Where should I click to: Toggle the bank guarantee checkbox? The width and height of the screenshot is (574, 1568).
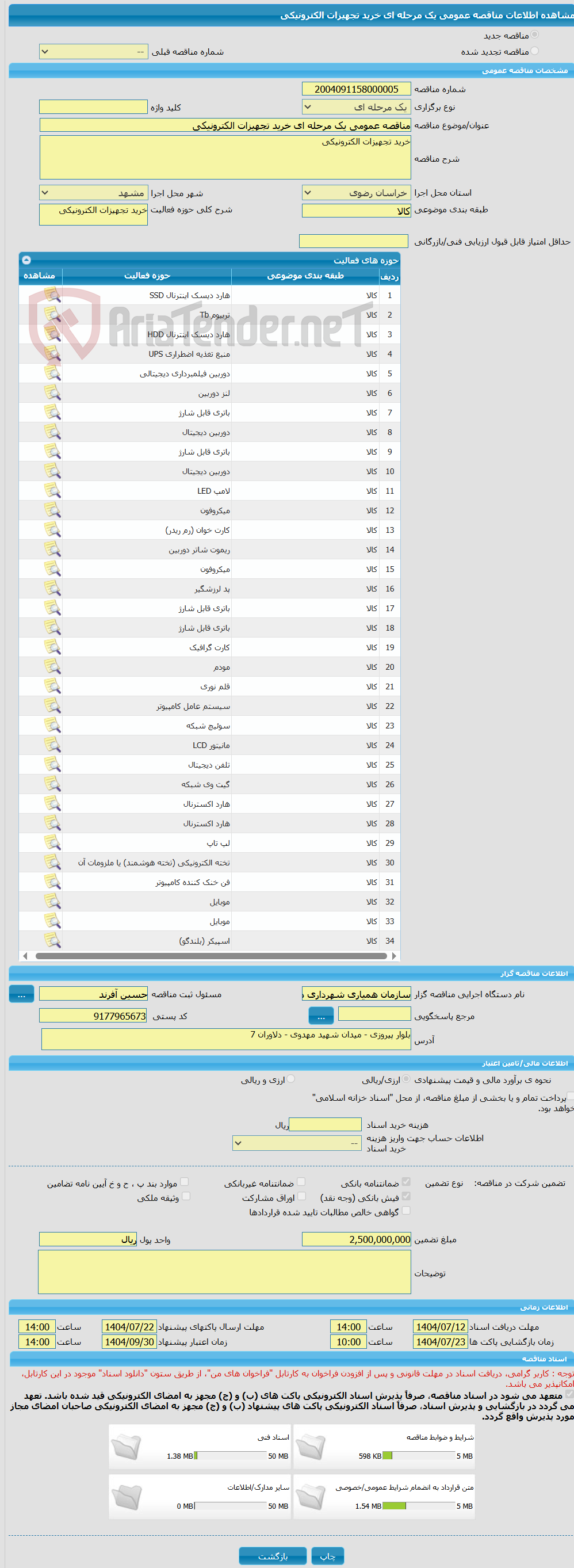coord(406,1181)
